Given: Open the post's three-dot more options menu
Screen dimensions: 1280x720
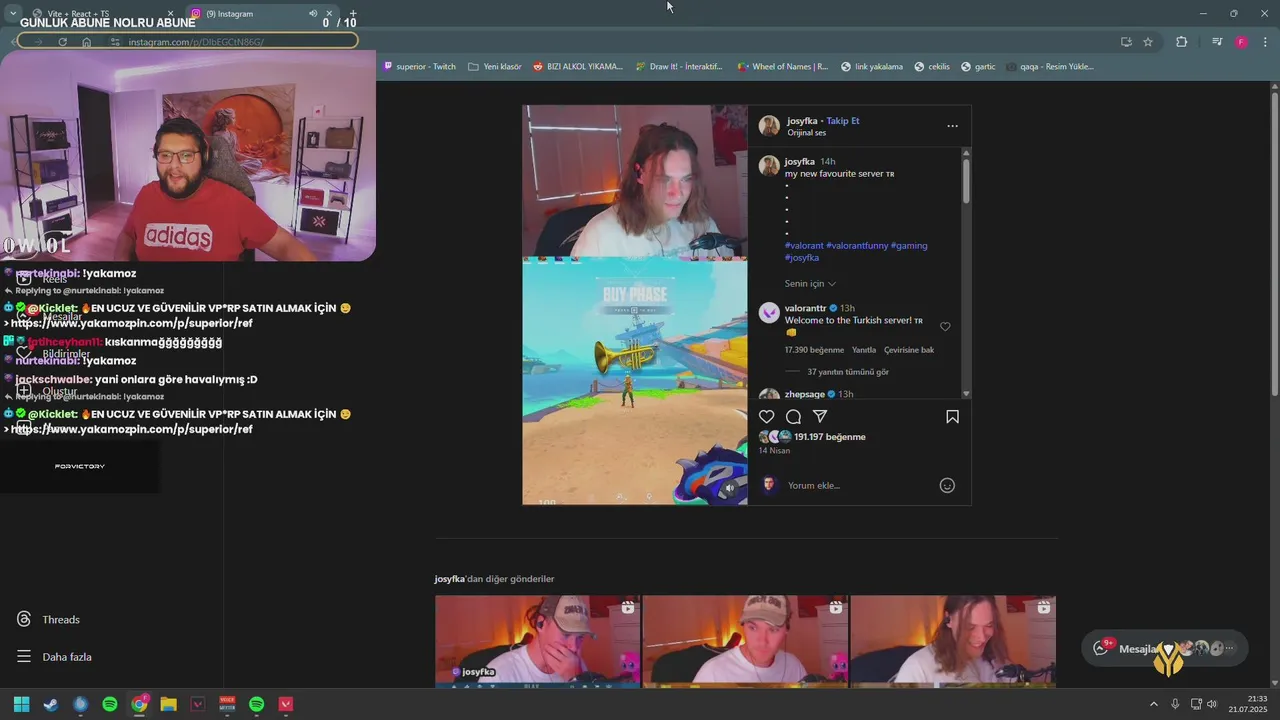Looking at the screenshot, I should [x=952, y=126].
